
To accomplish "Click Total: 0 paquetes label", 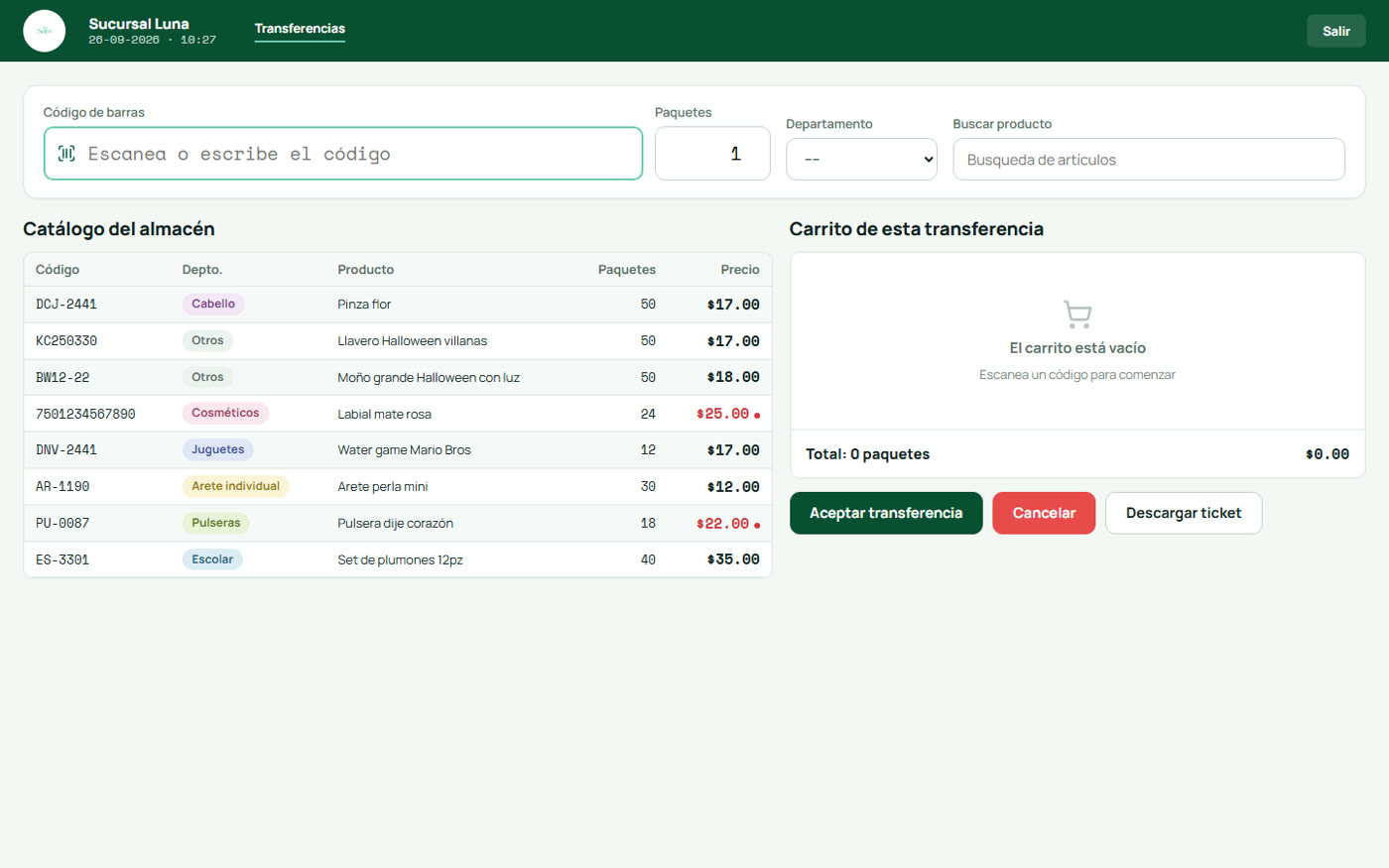I will [x=868, y=454].
